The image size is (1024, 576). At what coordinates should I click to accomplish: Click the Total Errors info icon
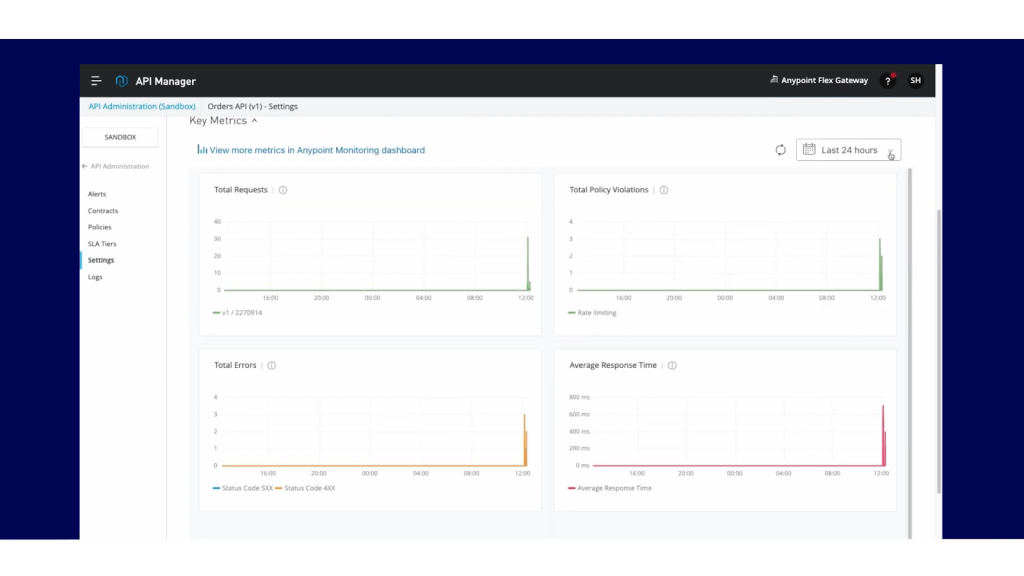(x=272, y=366)
